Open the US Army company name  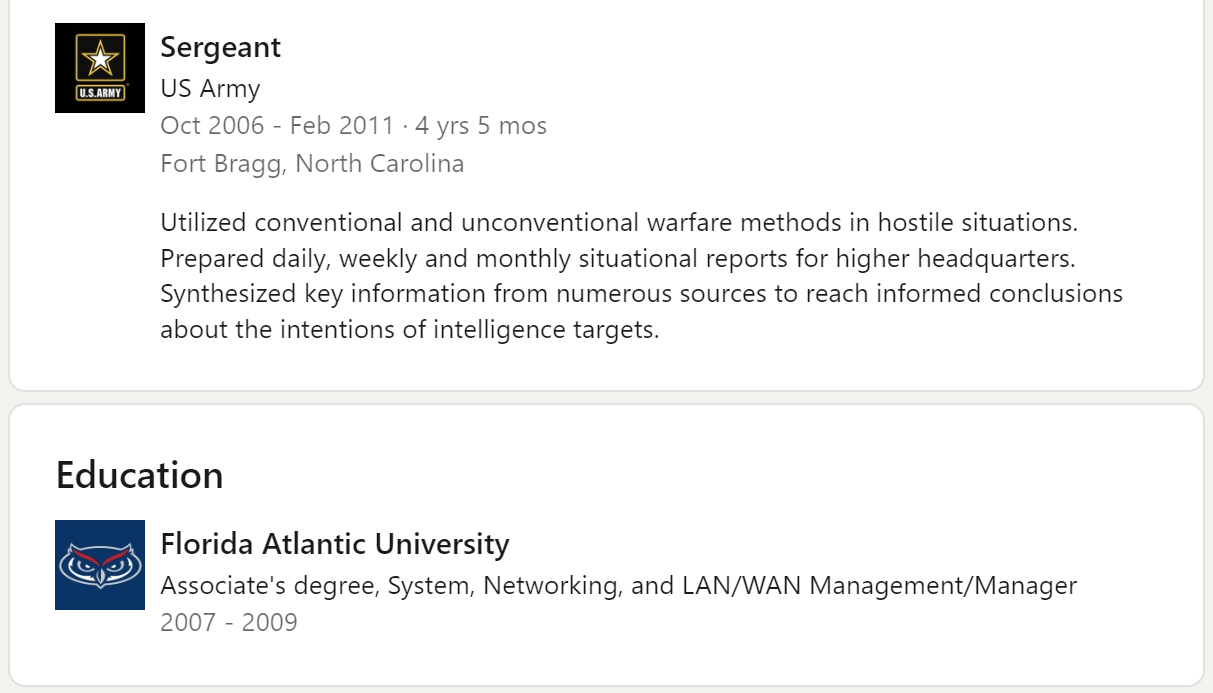click(x=210, y=88)
